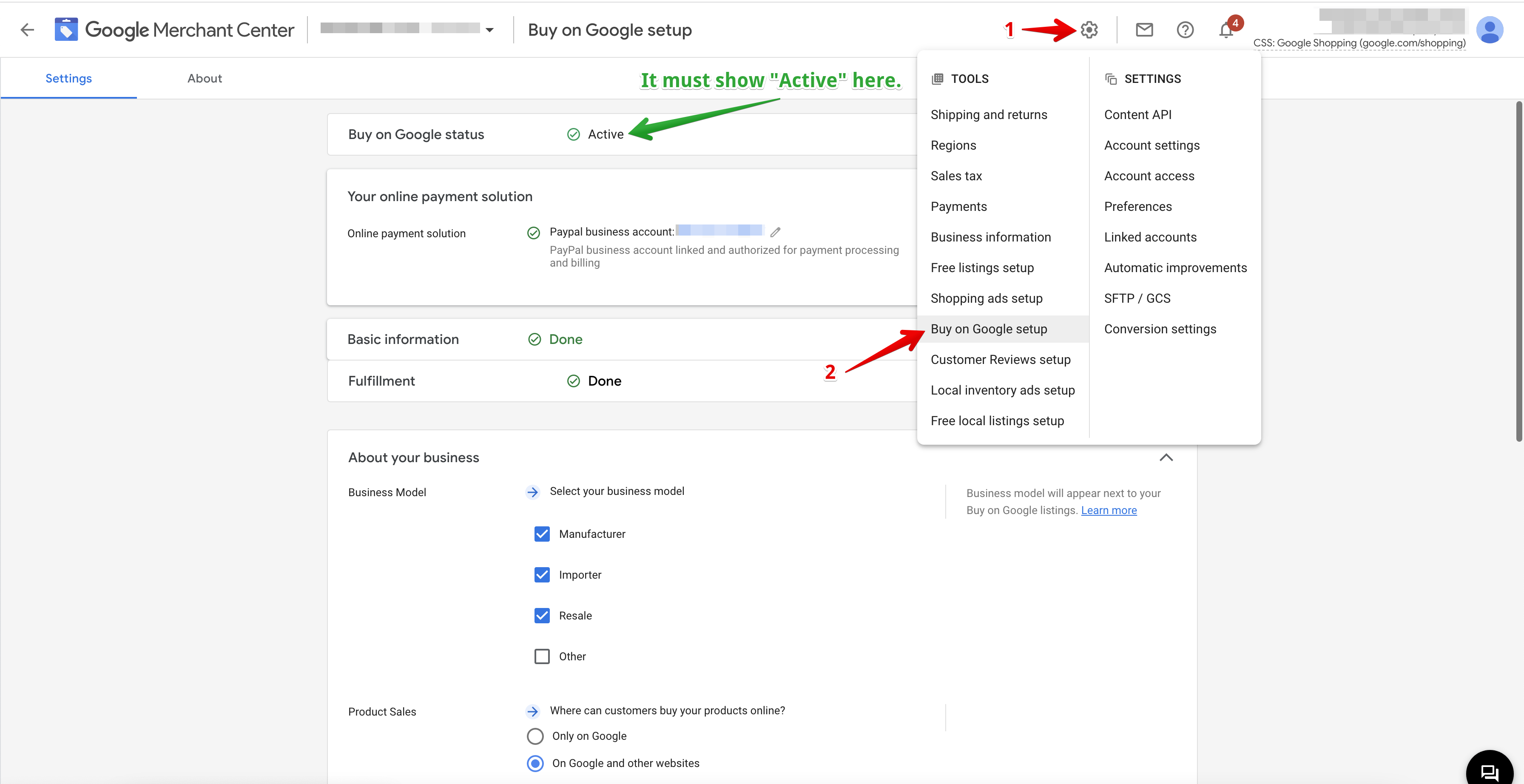Open Customer Reviews setup
Image resolution: width=1524 pixels, height=784 pixels.
coord(1001,359)
